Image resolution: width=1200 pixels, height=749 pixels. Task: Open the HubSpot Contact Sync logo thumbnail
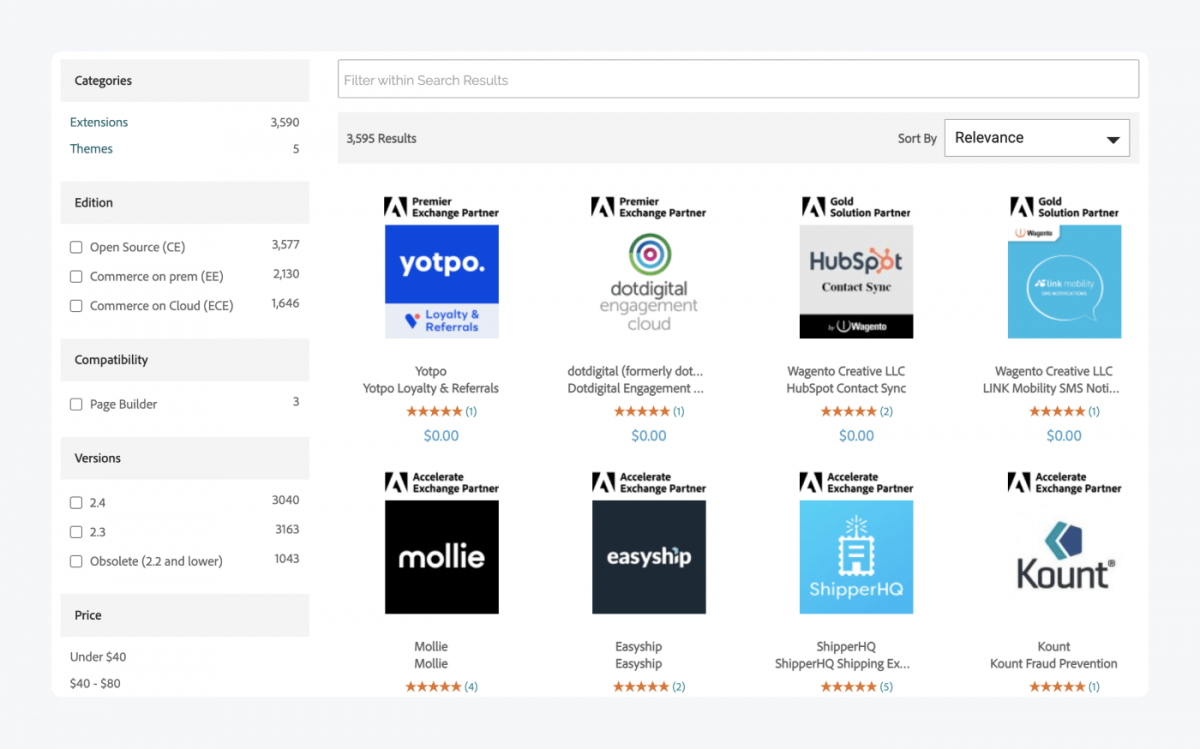[856, 281]
